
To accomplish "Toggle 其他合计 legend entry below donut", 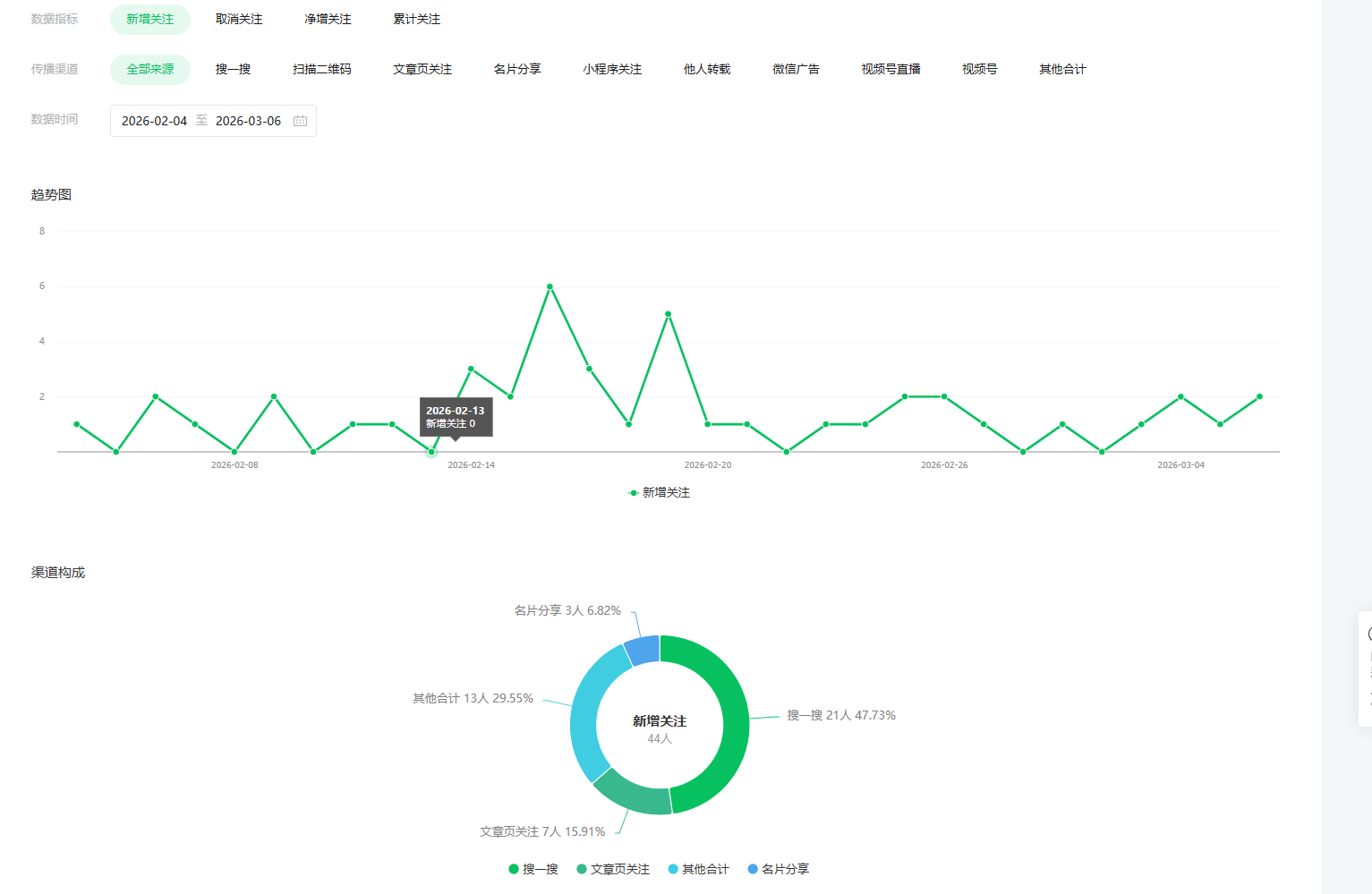I will tap(698, 869).
